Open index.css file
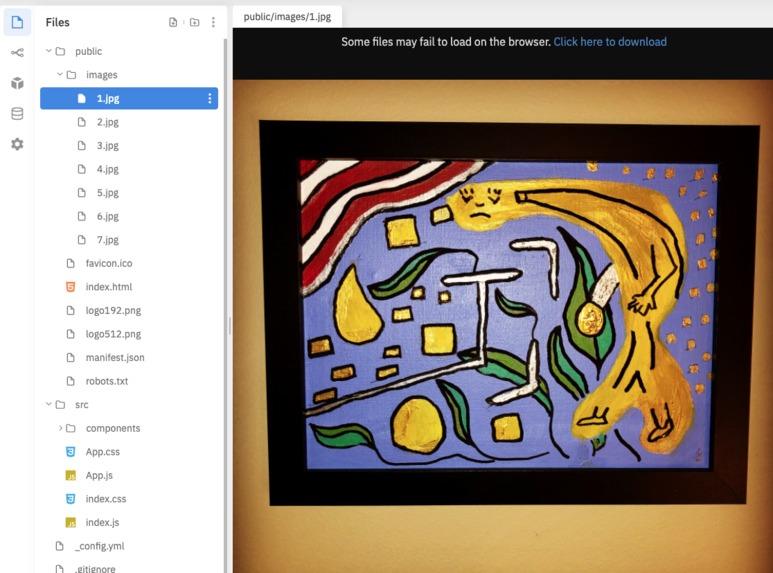Viewport: 773px width, 573px height. [106, 499]
